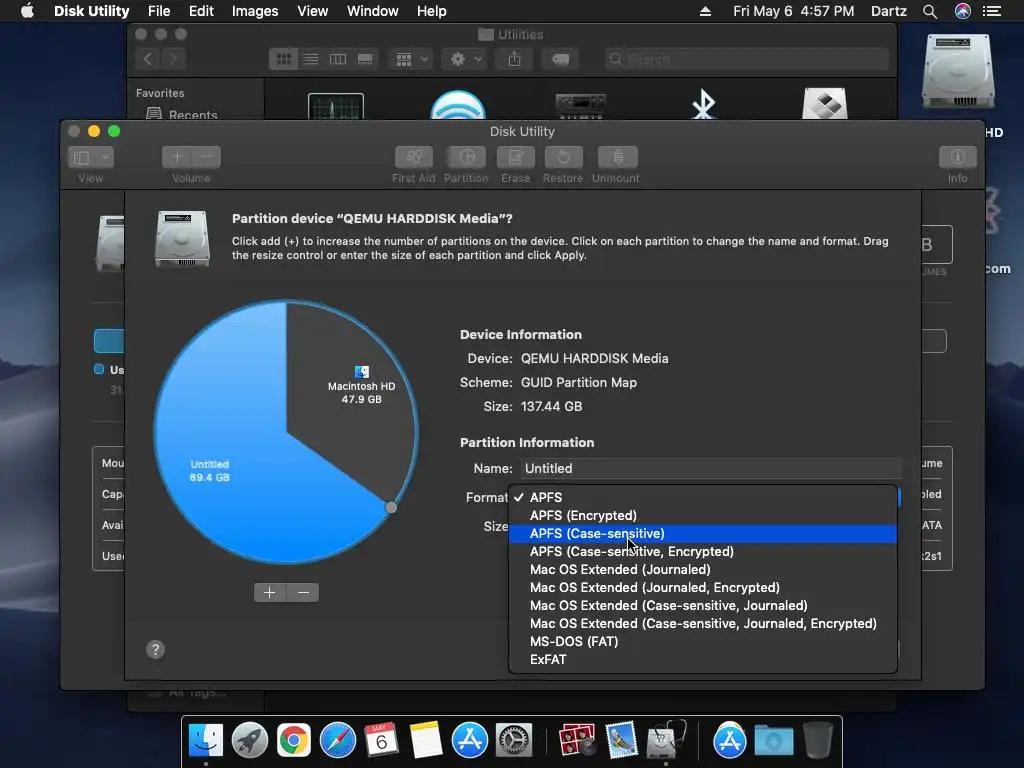Click the add Volume plus icon in toolbar

(177, 157)
